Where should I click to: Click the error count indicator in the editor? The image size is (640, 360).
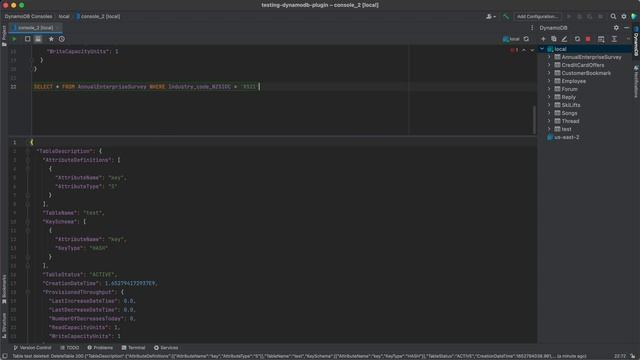pyautogui.click(x=514, y=50)
